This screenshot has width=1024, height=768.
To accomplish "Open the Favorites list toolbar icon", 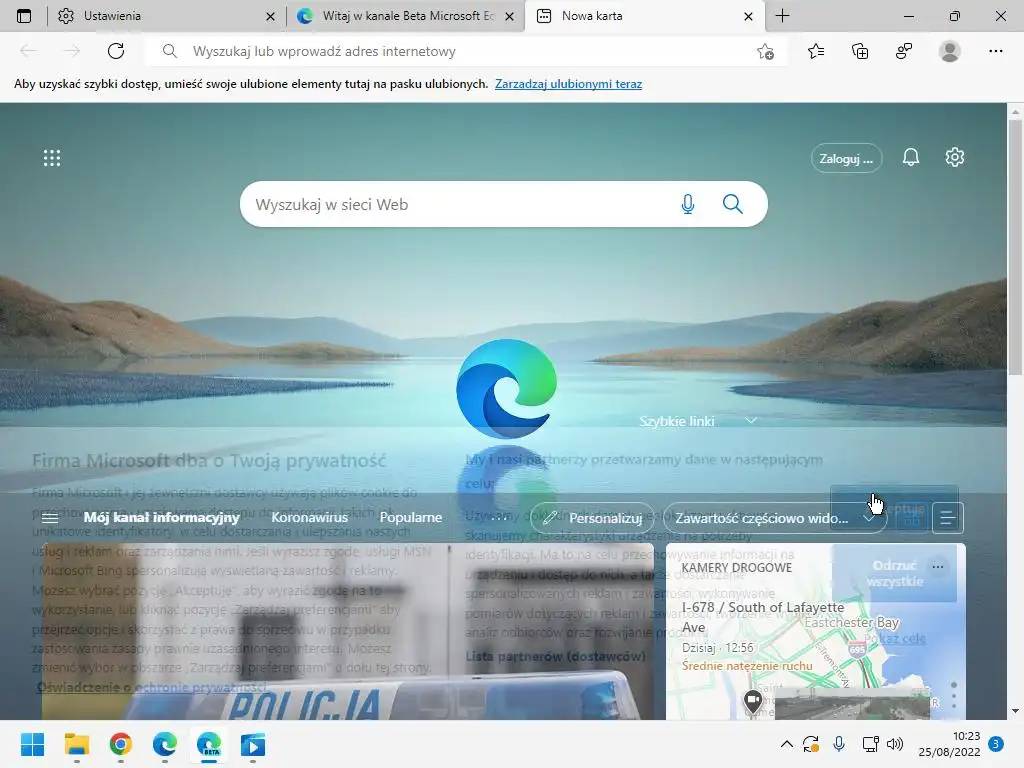I will [x=816, y=51].
